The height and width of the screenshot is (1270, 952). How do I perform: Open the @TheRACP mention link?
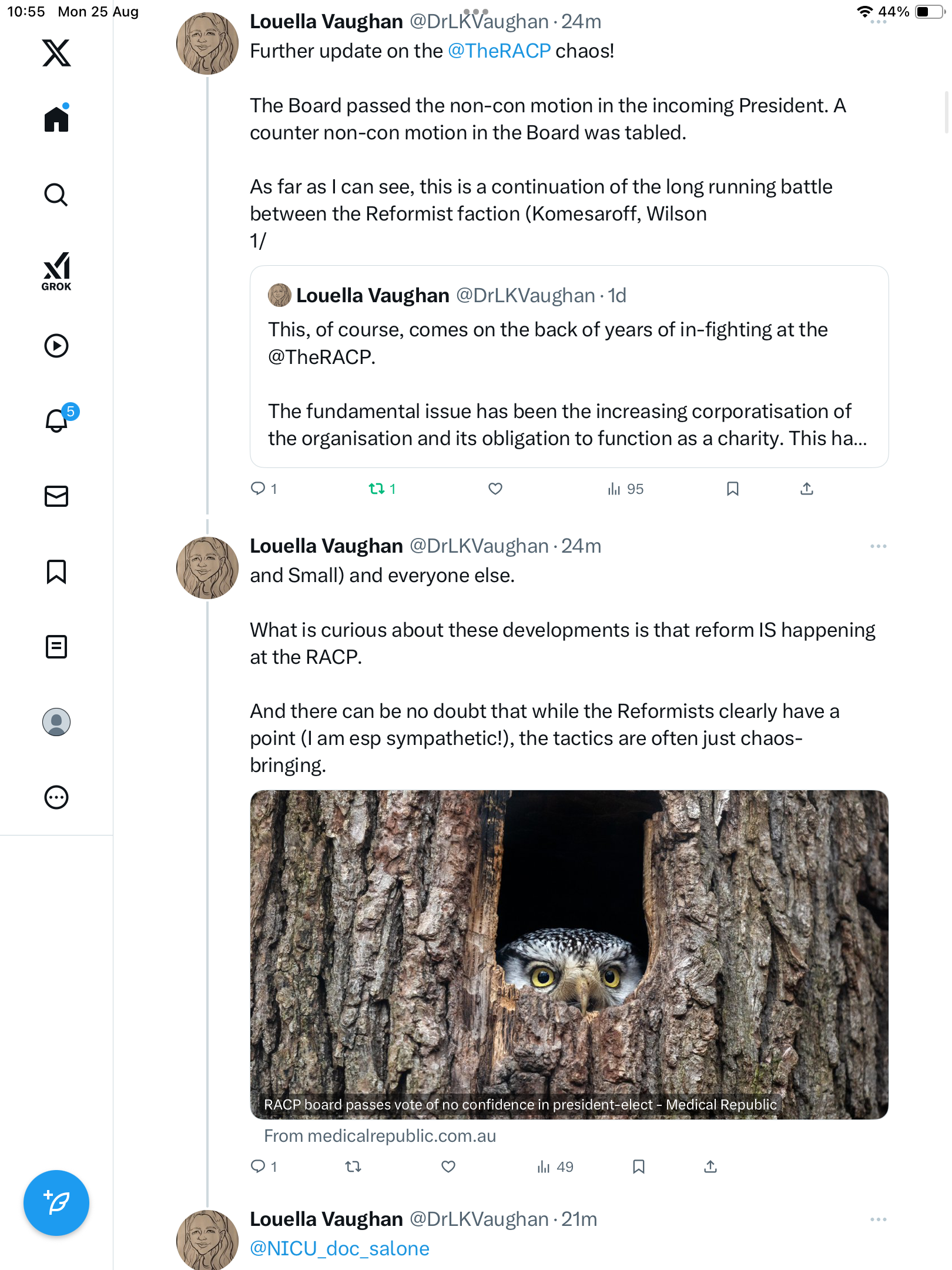click(x=499, y=51)
